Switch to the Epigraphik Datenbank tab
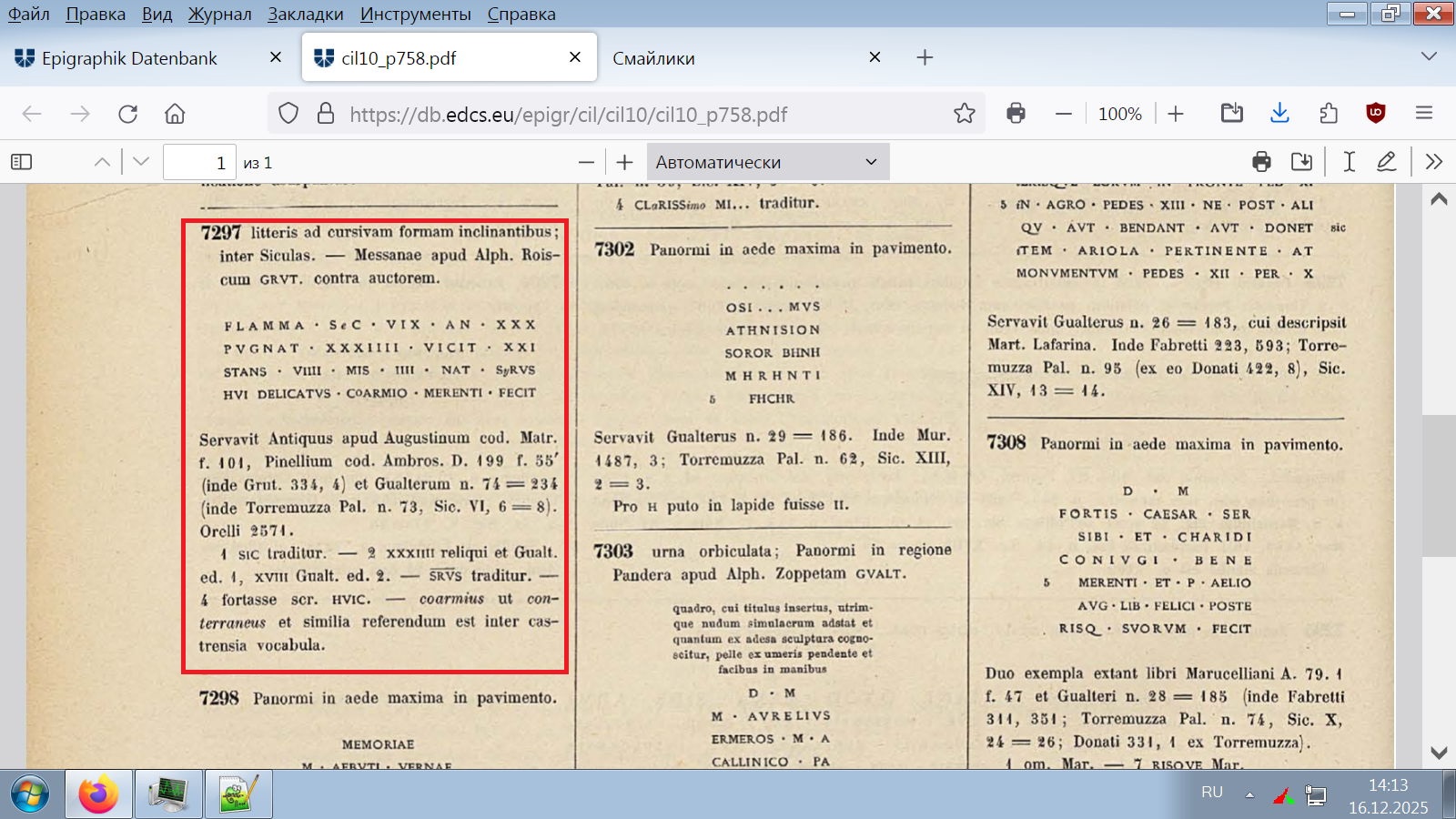The image size is (1456, 819). (129, 58)
